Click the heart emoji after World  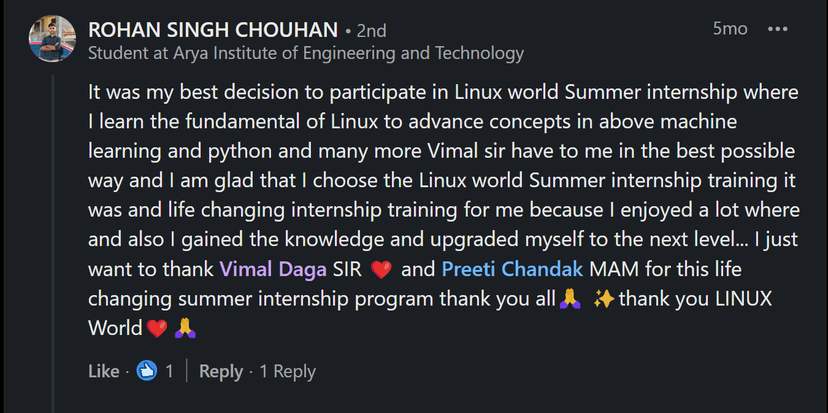[156, 328]
